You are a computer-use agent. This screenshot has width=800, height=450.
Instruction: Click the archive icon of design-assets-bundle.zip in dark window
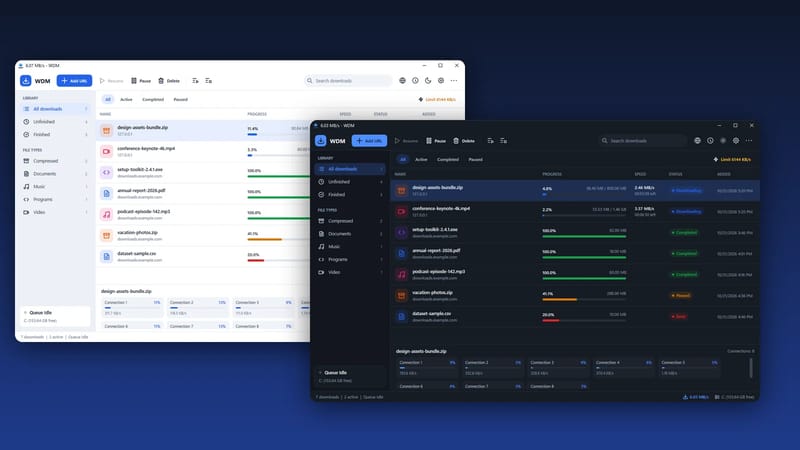point(402,191)
